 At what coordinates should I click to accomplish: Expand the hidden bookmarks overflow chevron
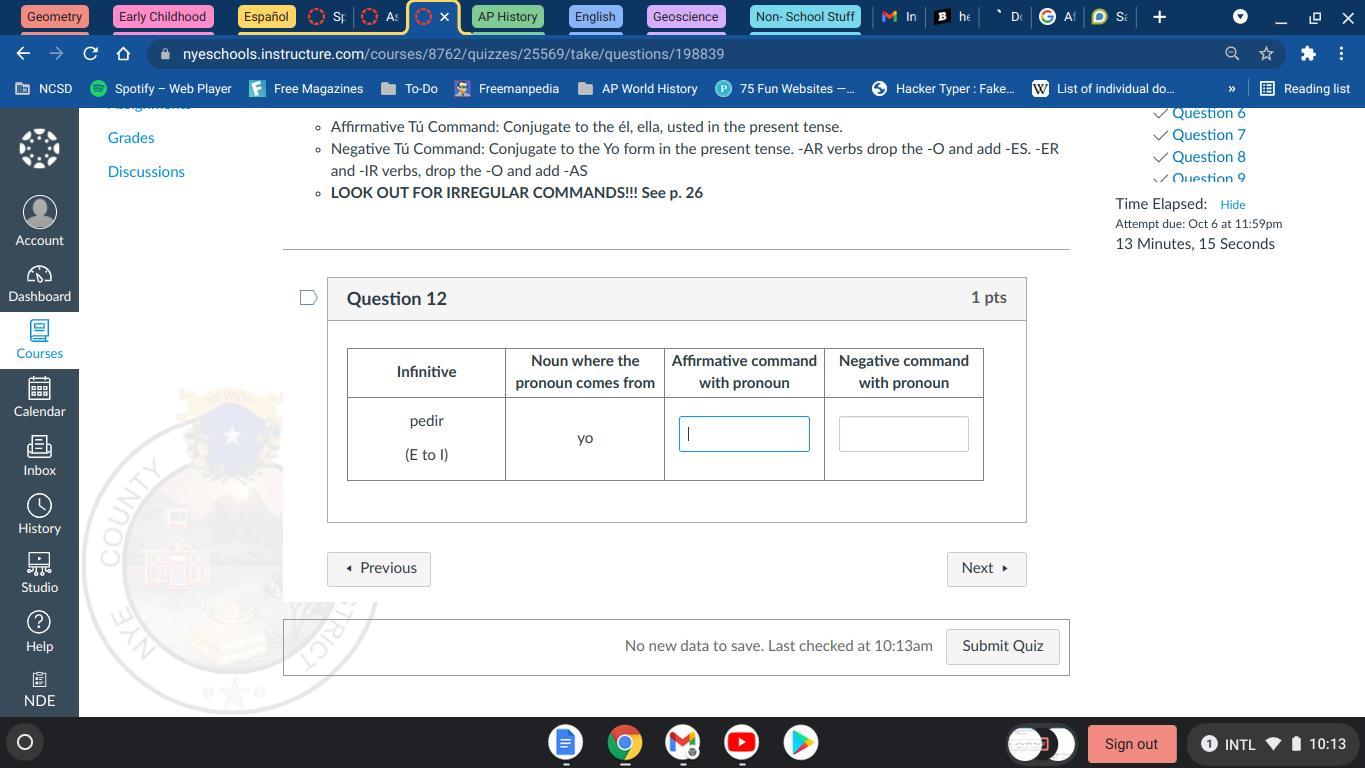tap(1231, 89)
